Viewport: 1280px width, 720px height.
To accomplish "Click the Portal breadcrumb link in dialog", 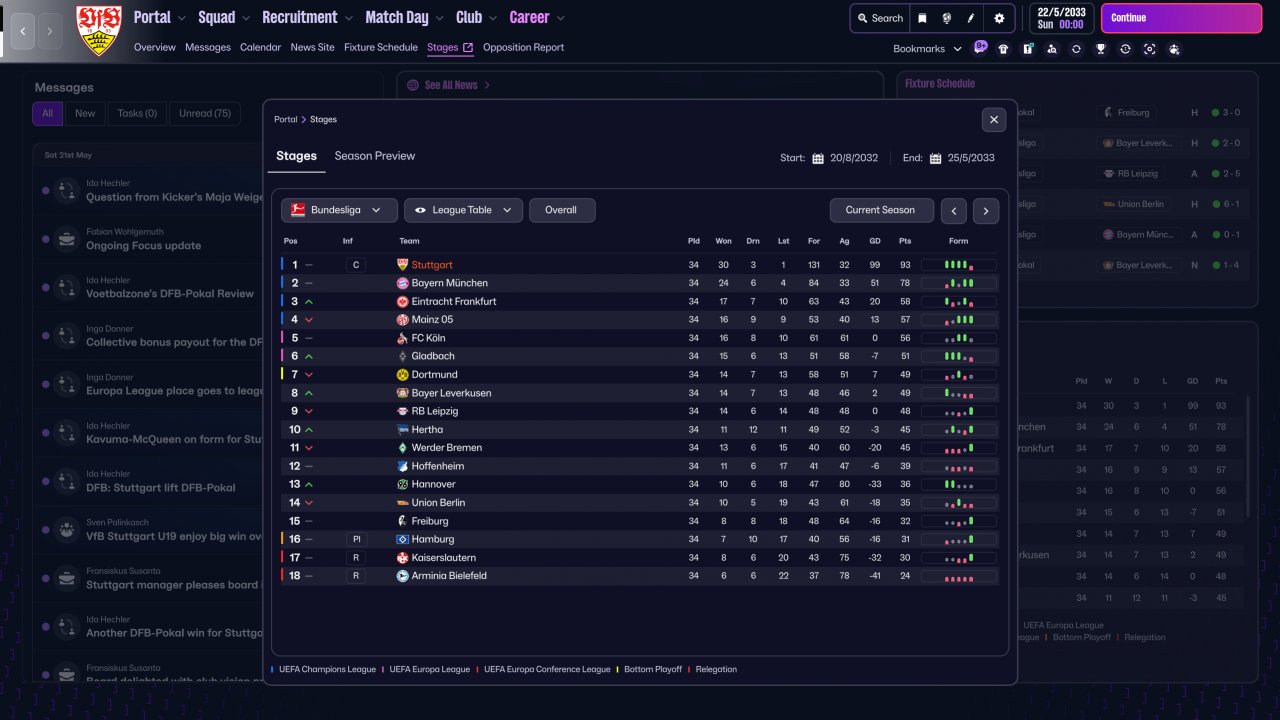I will click(285, 119).
